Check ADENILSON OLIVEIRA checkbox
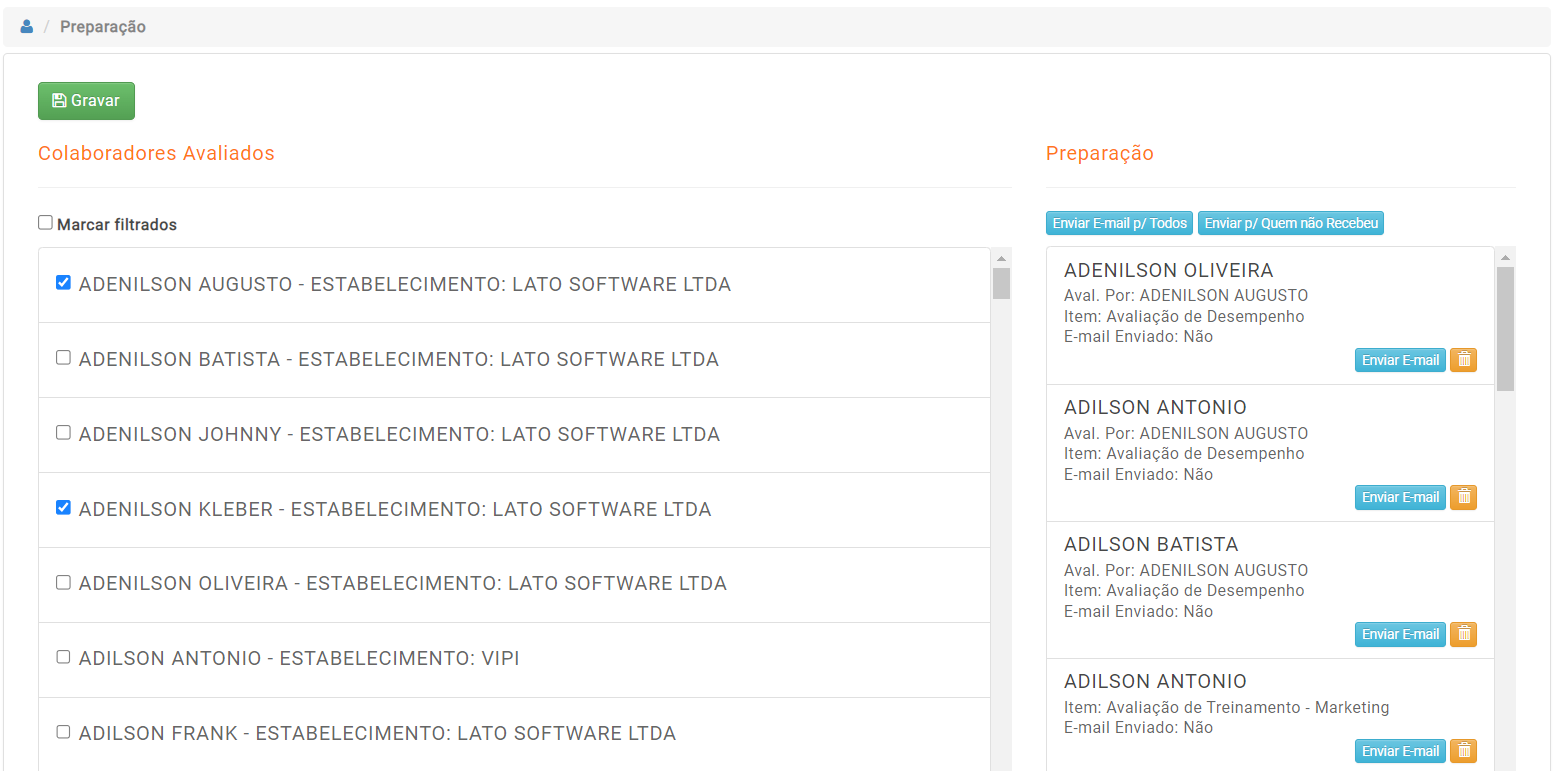Image resolution: width=1555 pixels, height=771 pixels. pyautogui.click(x=63, y=582)
